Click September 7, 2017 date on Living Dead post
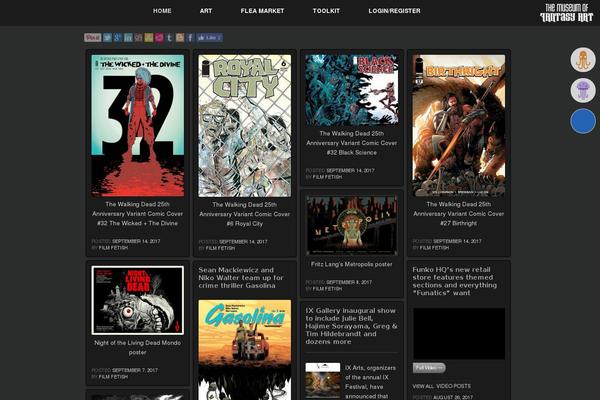The image size is (600, 400). pos(135,370)
